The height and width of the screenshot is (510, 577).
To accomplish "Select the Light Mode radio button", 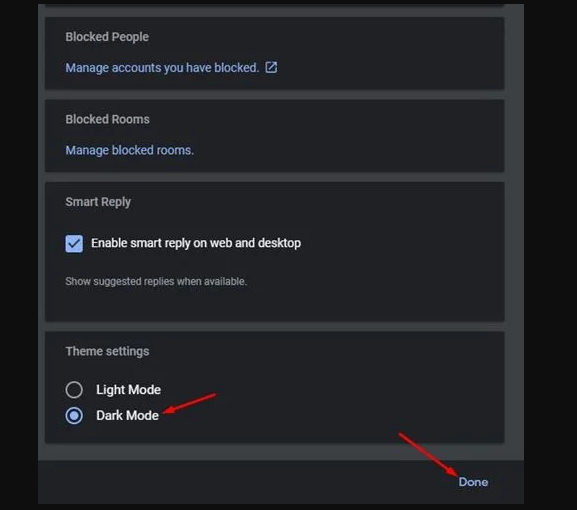I will pyautogui.click(x=74, y=390).
